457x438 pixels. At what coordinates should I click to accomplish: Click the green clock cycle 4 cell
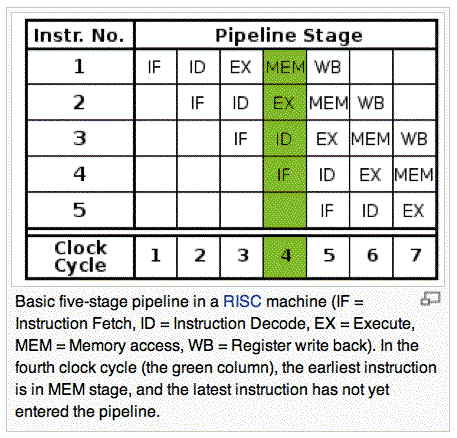(x=285, y=257)
